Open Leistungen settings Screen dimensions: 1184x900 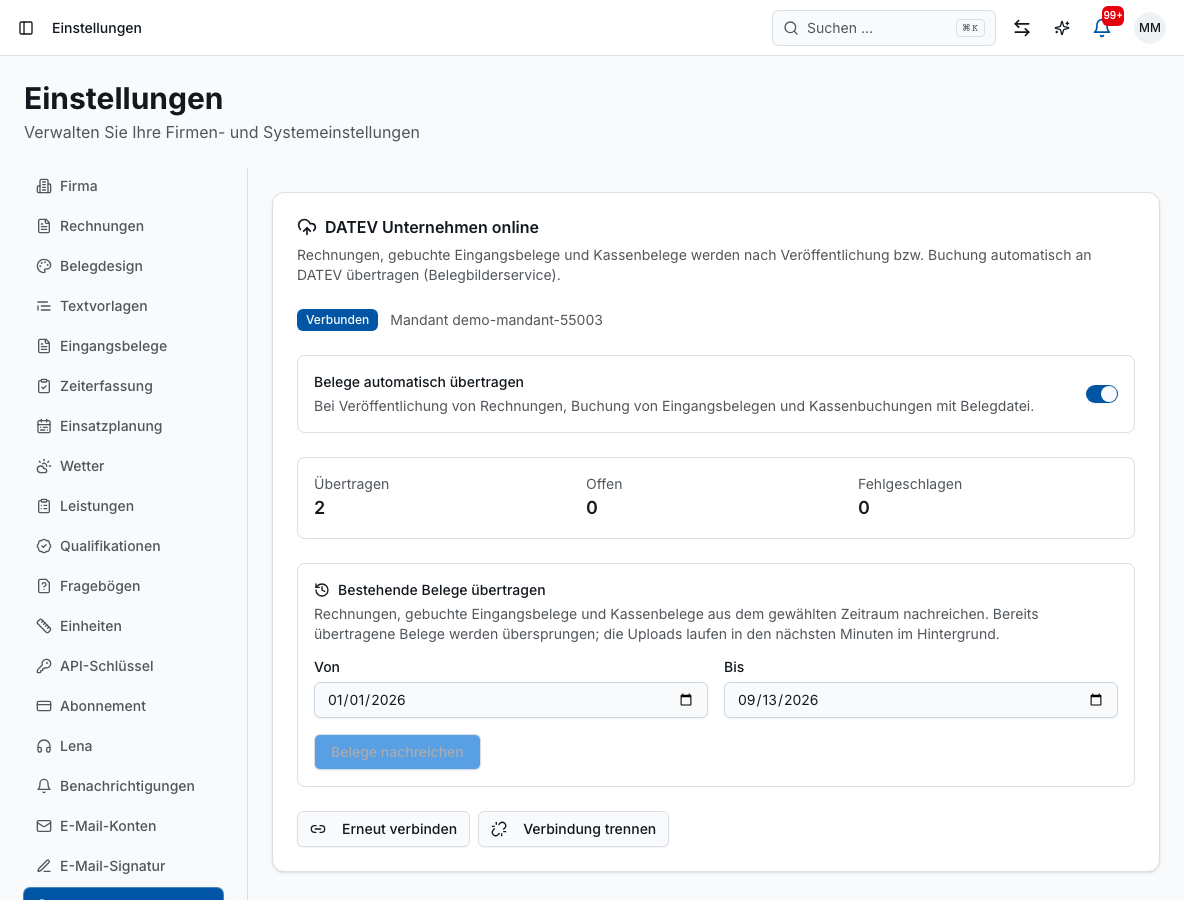(x=123, y=506)
